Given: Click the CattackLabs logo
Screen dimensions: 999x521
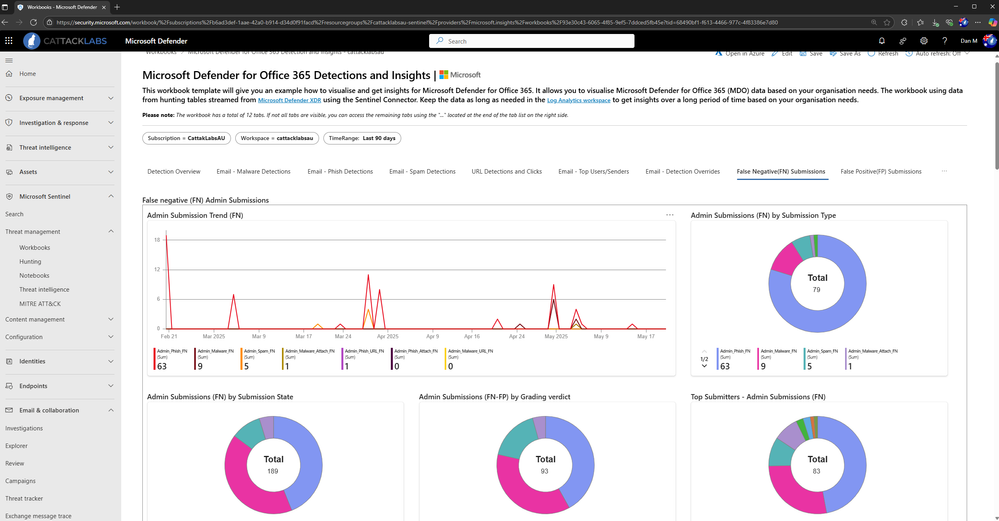Looking at the screenshot, I should pyautogui.click(x=65, y=41).
